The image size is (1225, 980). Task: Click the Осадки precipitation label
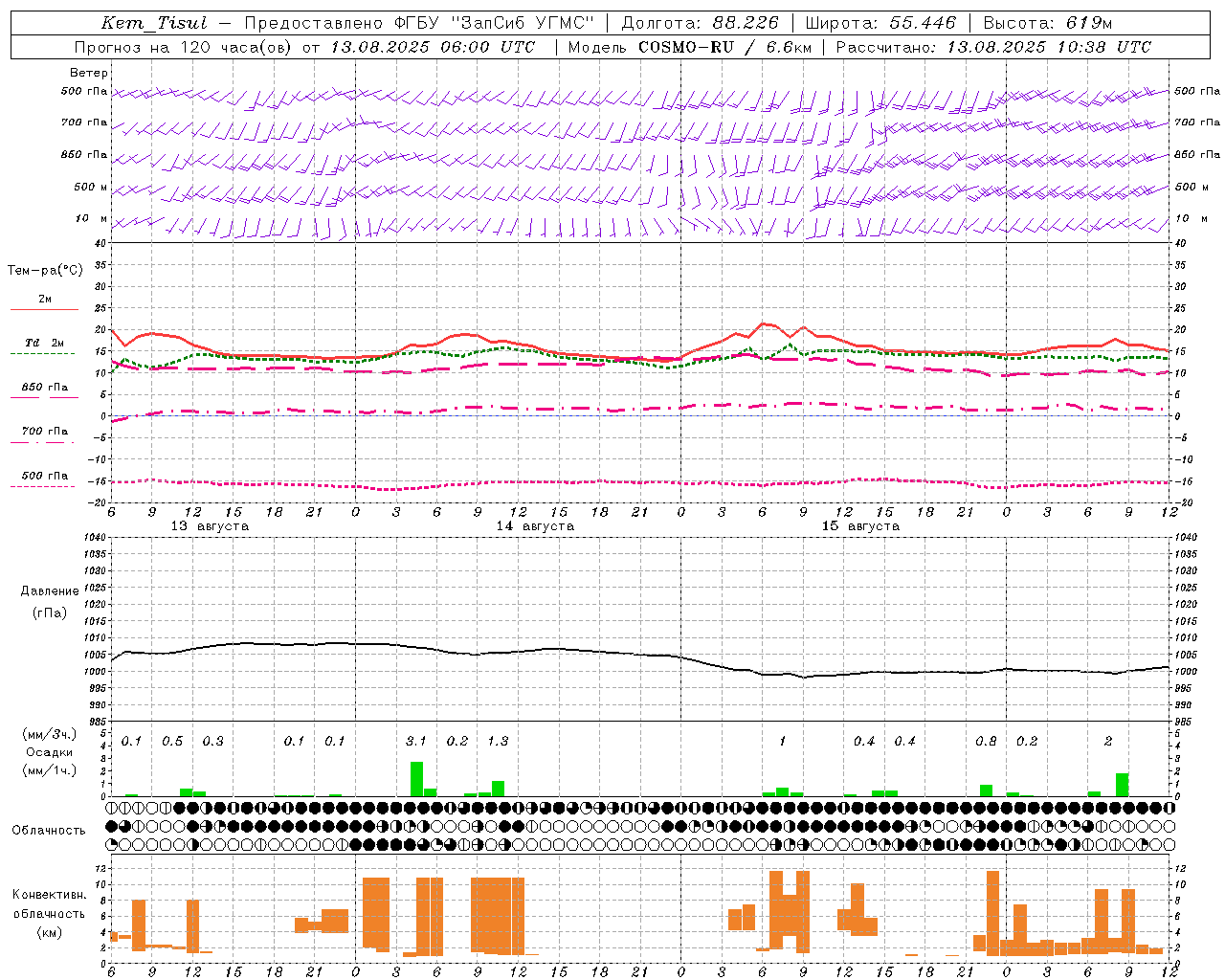[x=50, y=752]
